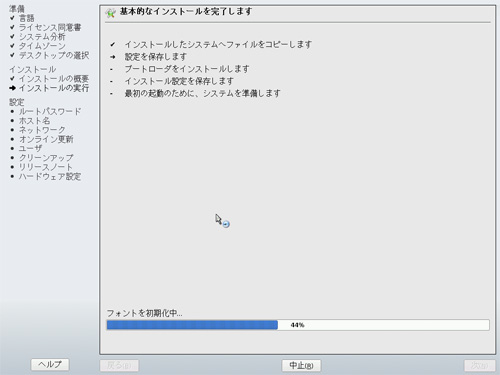Screen dimensions: 500x375
Task: Click the インストール section heading
Action: (32, 69)
